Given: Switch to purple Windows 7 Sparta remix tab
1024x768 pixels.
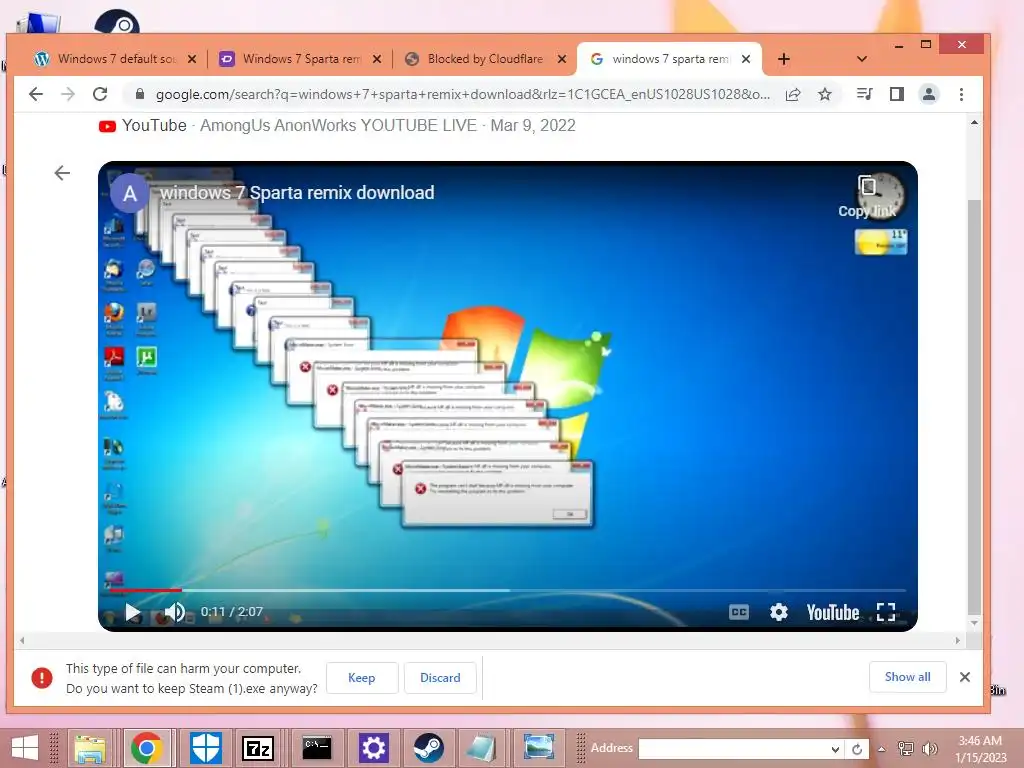Looking at the screenshot, I should [300, 59].
